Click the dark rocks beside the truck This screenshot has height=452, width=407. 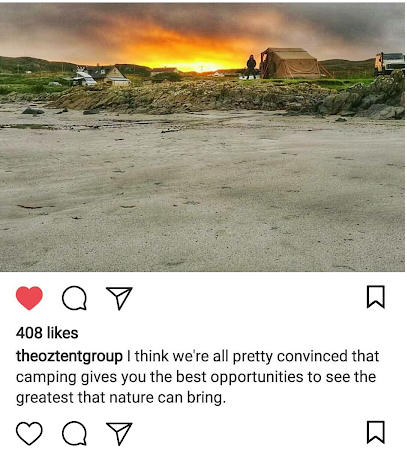coord(363,98)
